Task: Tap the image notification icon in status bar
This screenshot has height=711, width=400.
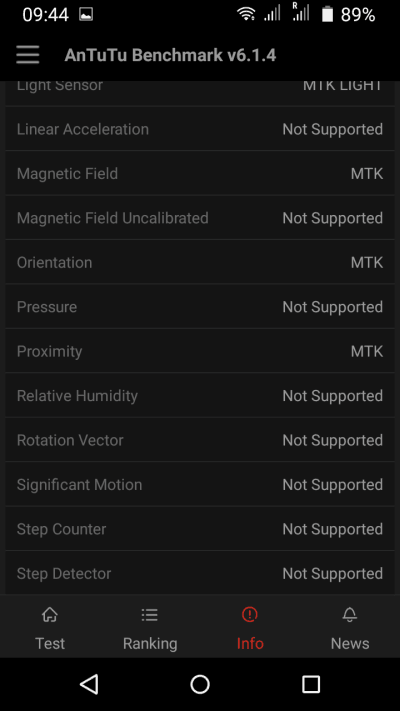Action: point(86,15)
